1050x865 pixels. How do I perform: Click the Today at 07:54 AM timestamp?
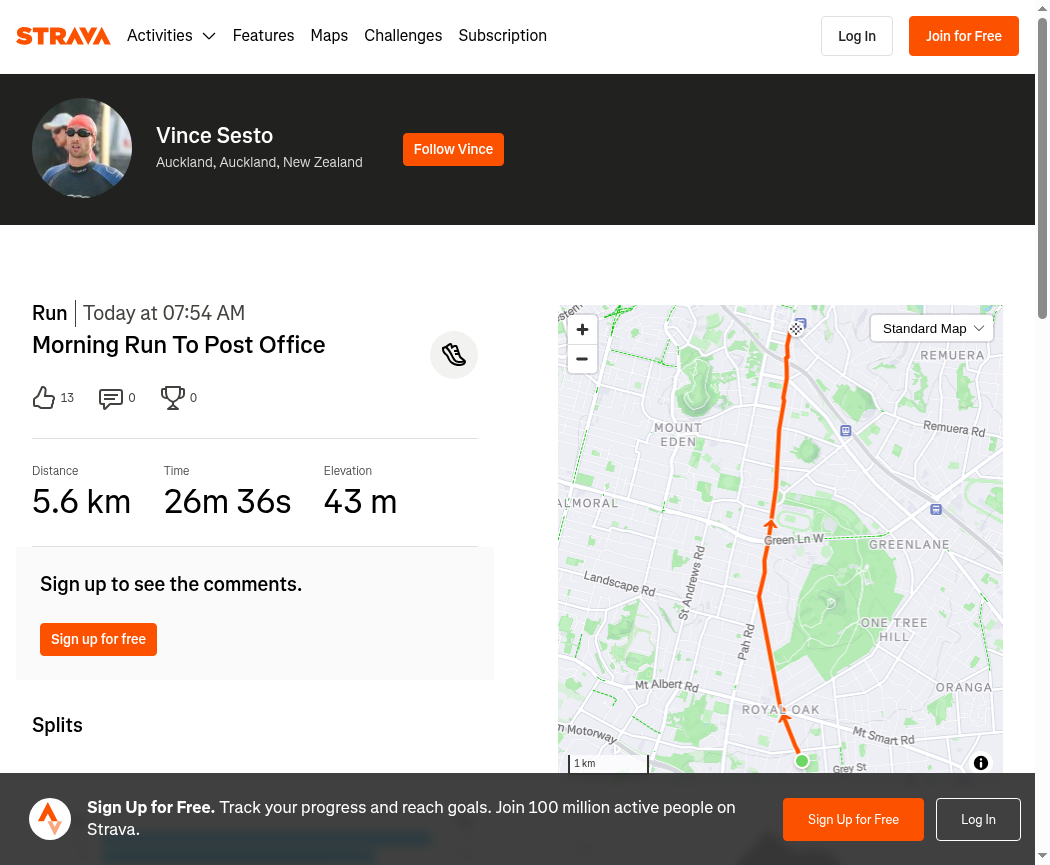(164, 313)
